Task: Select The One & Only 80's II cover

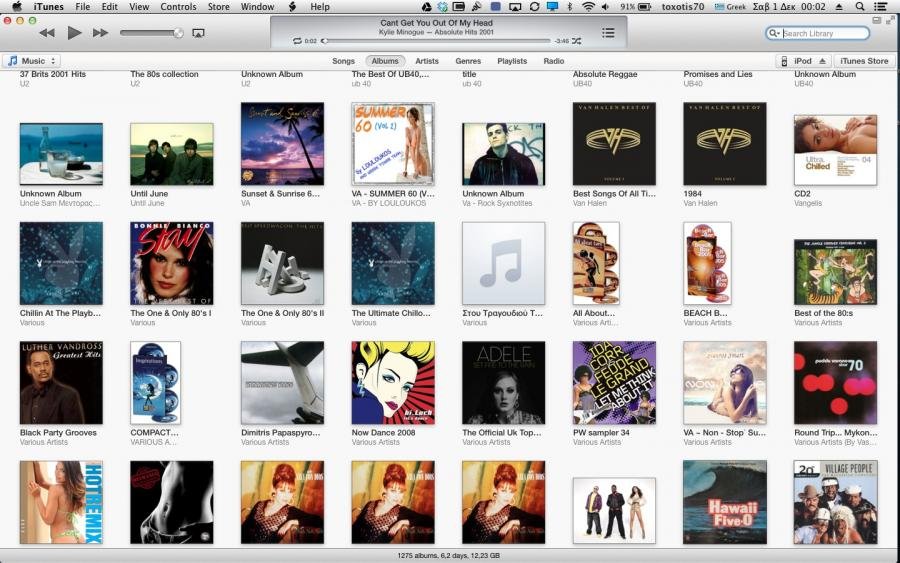Action: (x=282, y=263)
